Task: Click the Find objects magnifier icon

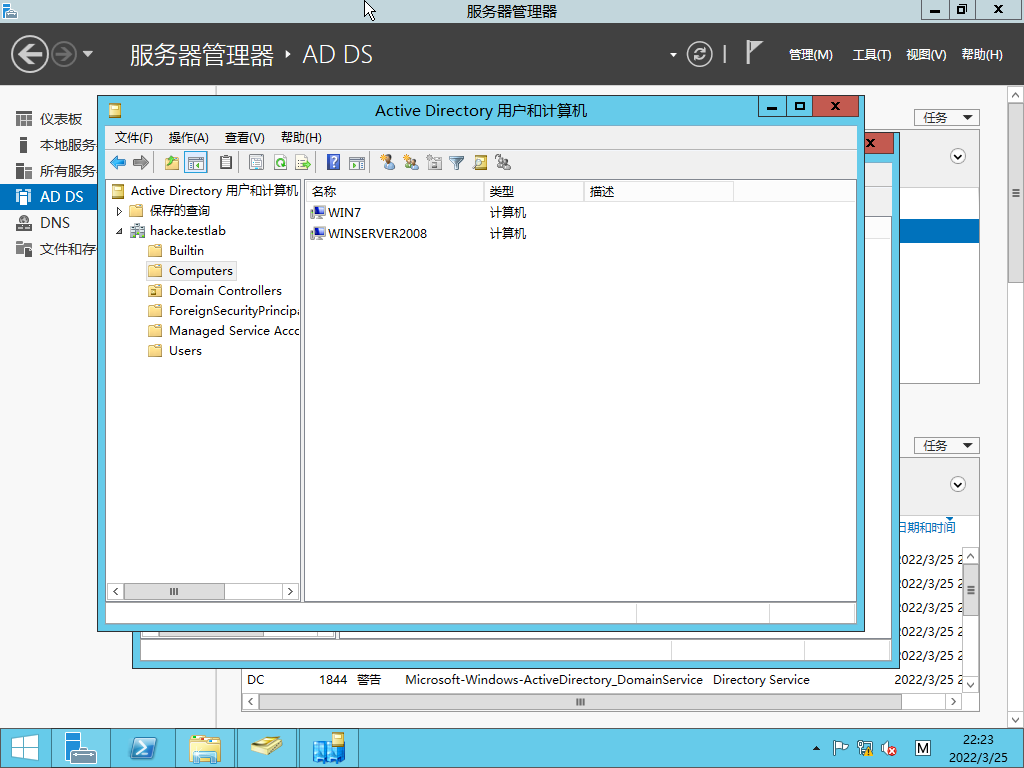Action: 480,163
